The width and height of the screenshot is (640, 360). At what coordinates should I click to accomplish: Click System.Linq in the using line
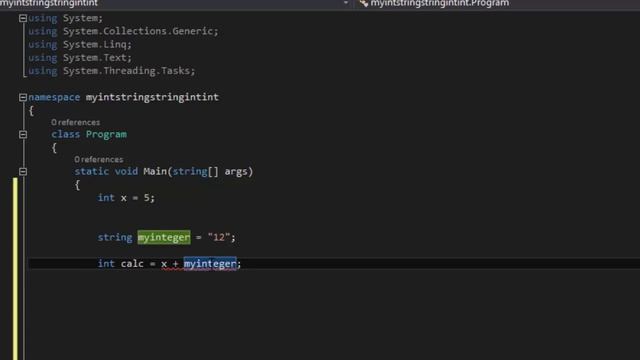pos(95,44)
